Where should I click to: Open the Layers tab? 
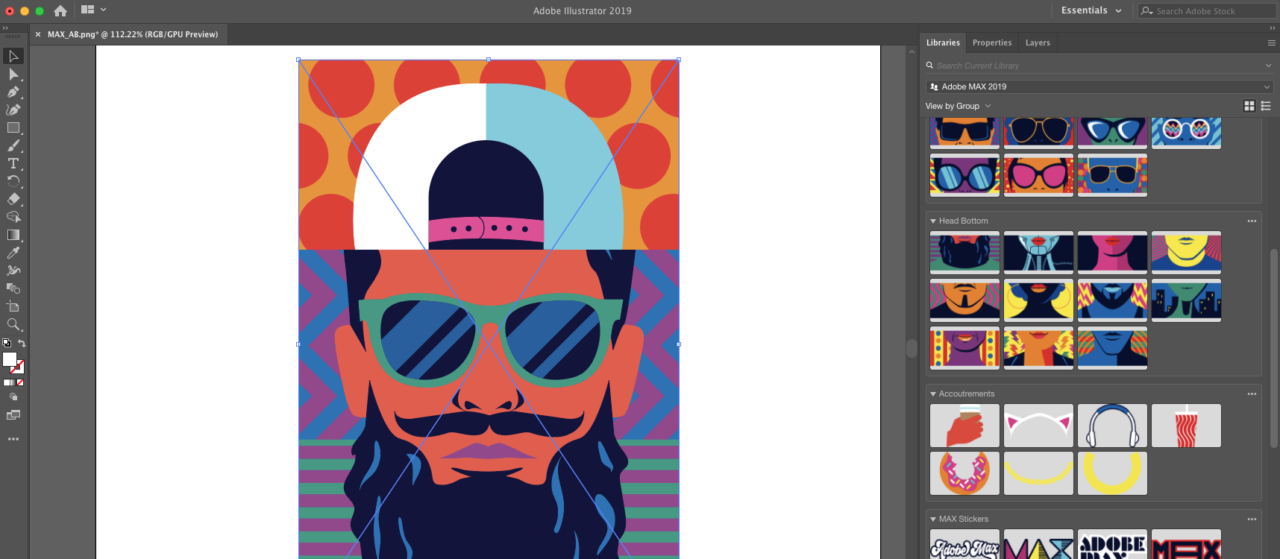click(x=1037, y=43)
